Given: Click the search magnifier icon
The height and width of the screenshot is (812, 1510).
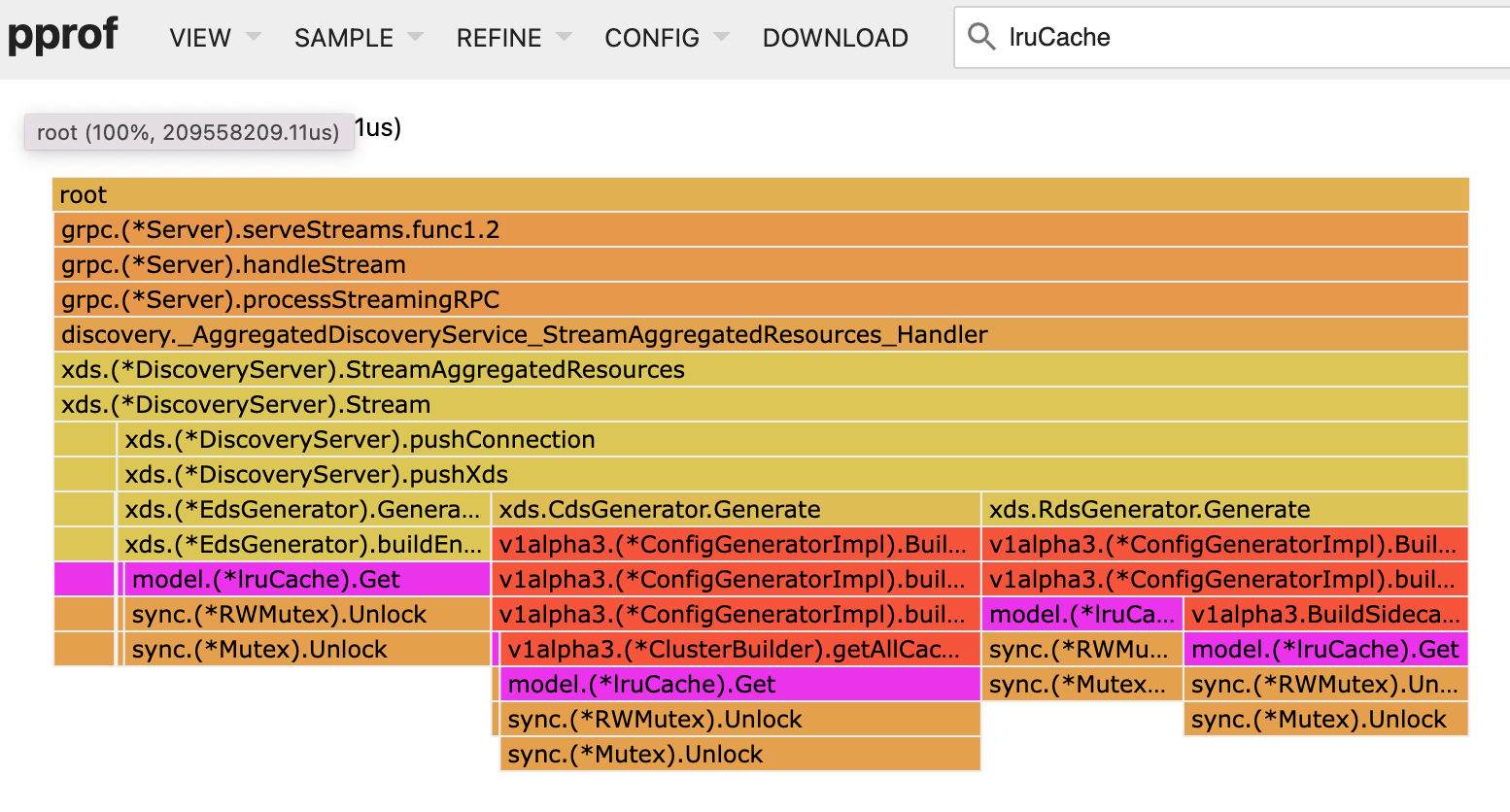Looking at the screenshot, I should click(x=980, y=37).
